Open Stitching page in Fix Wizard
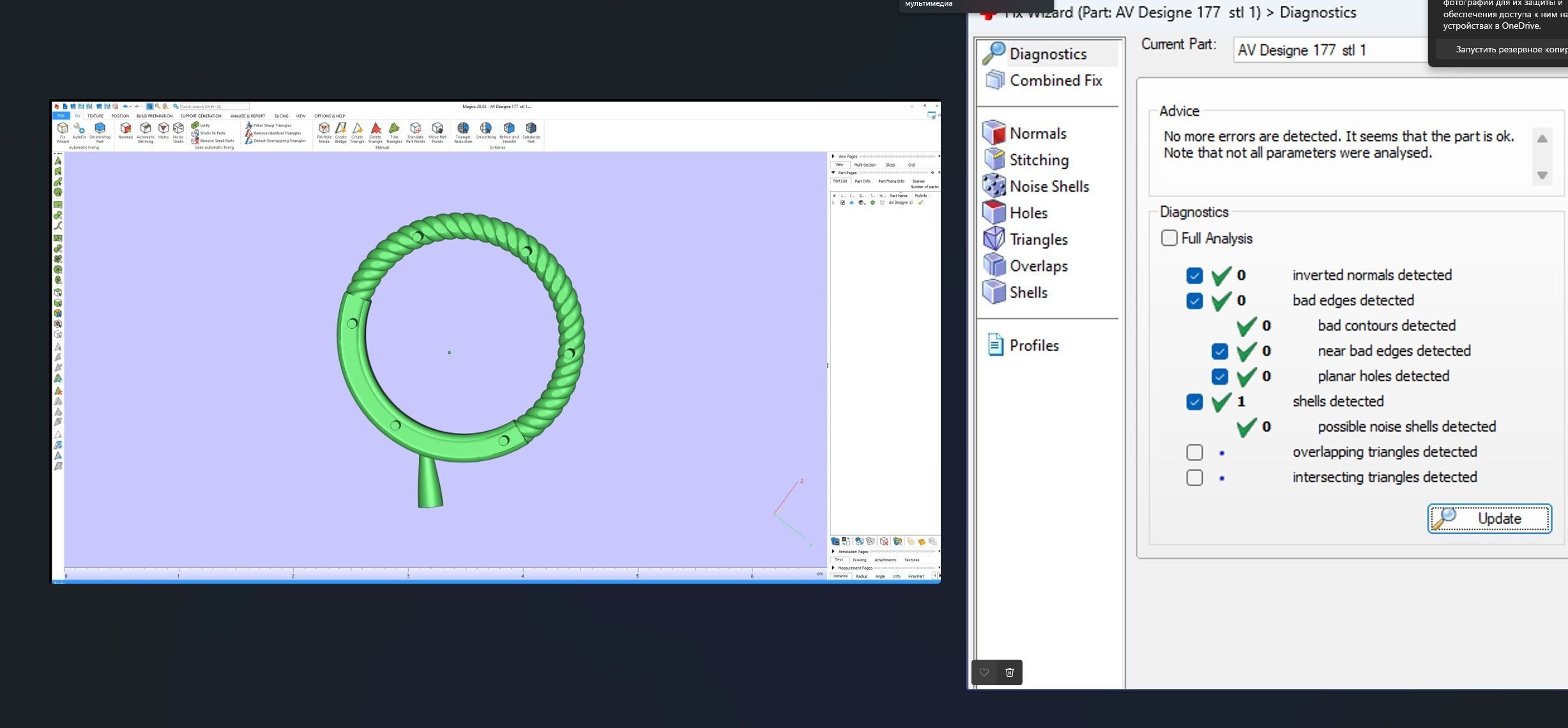 (1039, 160)
